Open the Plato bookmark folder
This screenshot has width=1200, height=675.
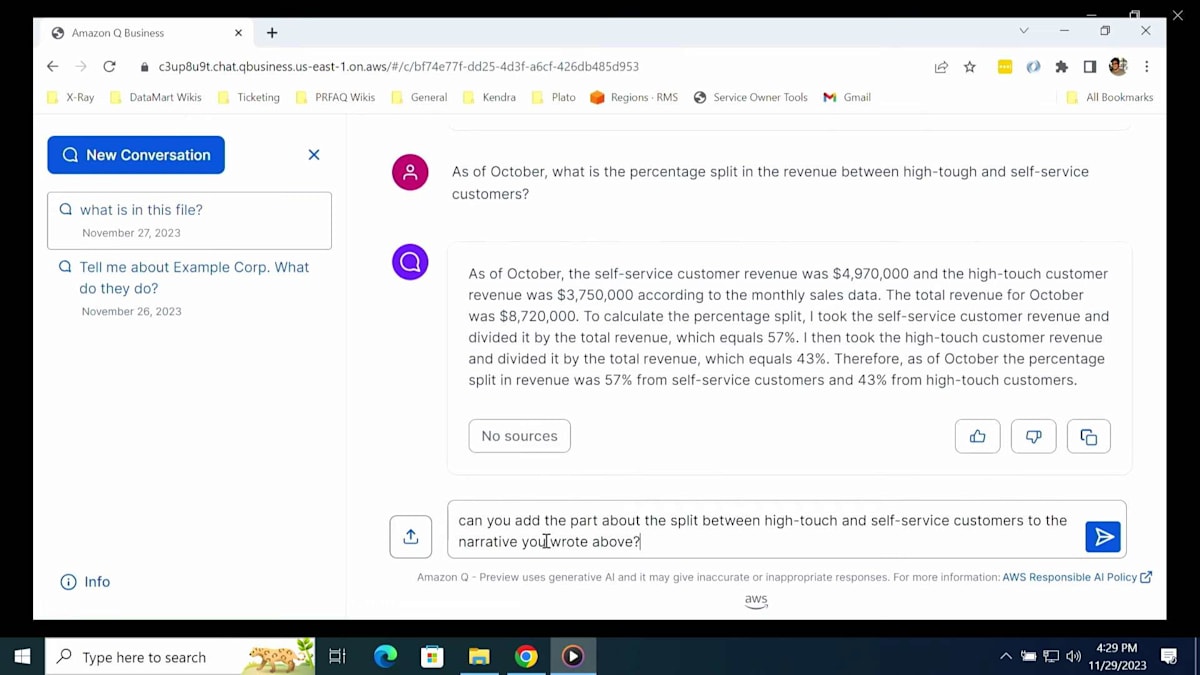coord(554,97)
